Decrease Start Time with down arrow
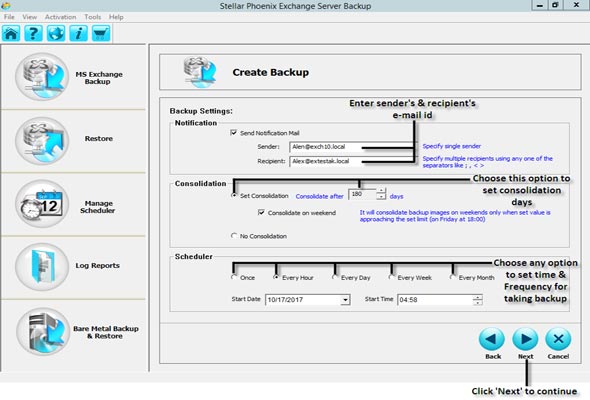Viewport: 590px width, 400px height. click(x=477, y=303)
